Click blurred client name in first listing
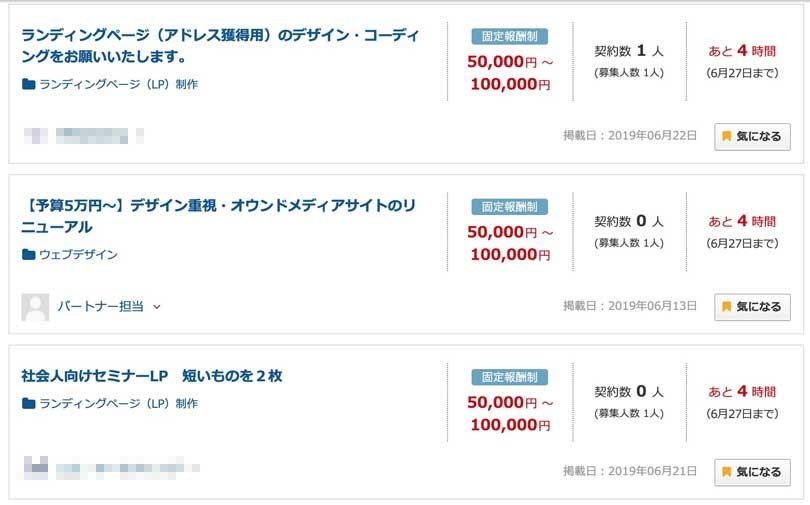810x505 pixels. click(x=91, y=134)
